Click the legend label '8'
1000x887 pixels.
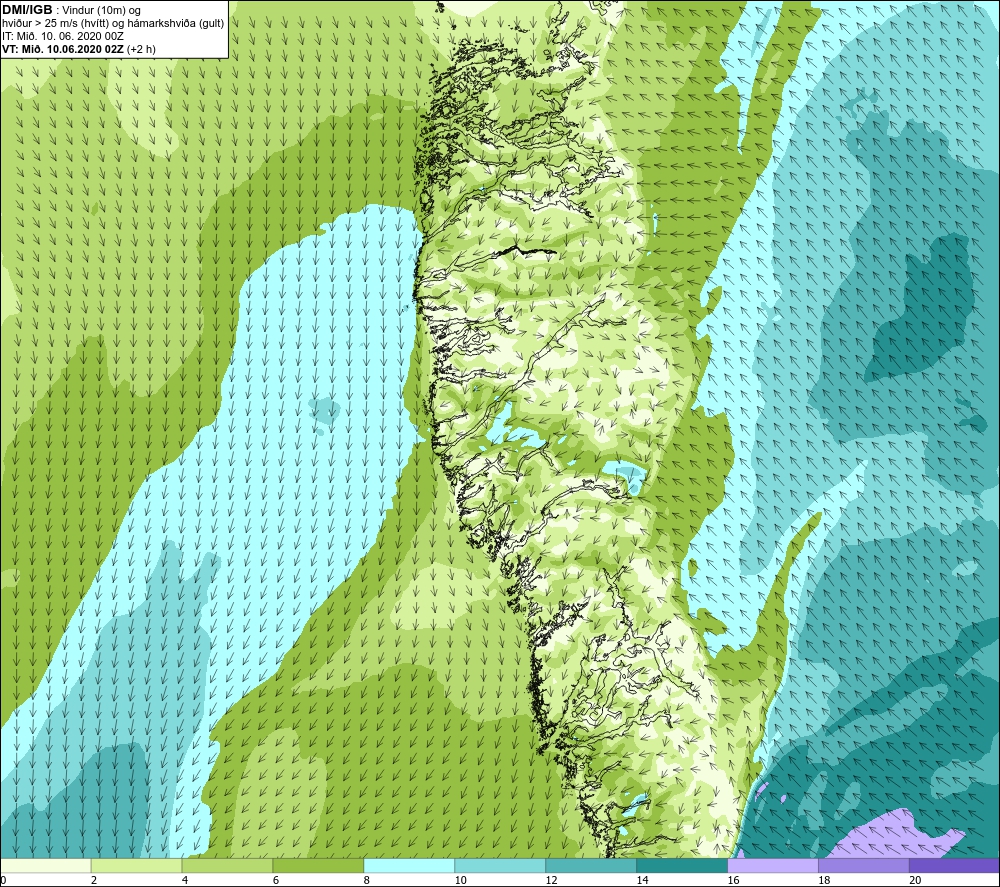coord(367,880)
